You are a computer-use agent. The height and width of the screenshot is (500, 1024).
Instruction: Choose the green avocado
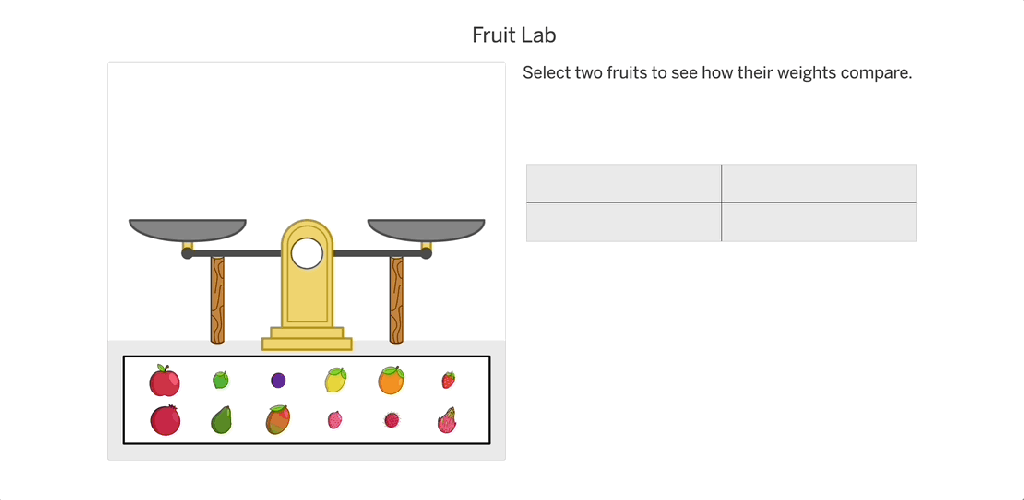[221, 420]
